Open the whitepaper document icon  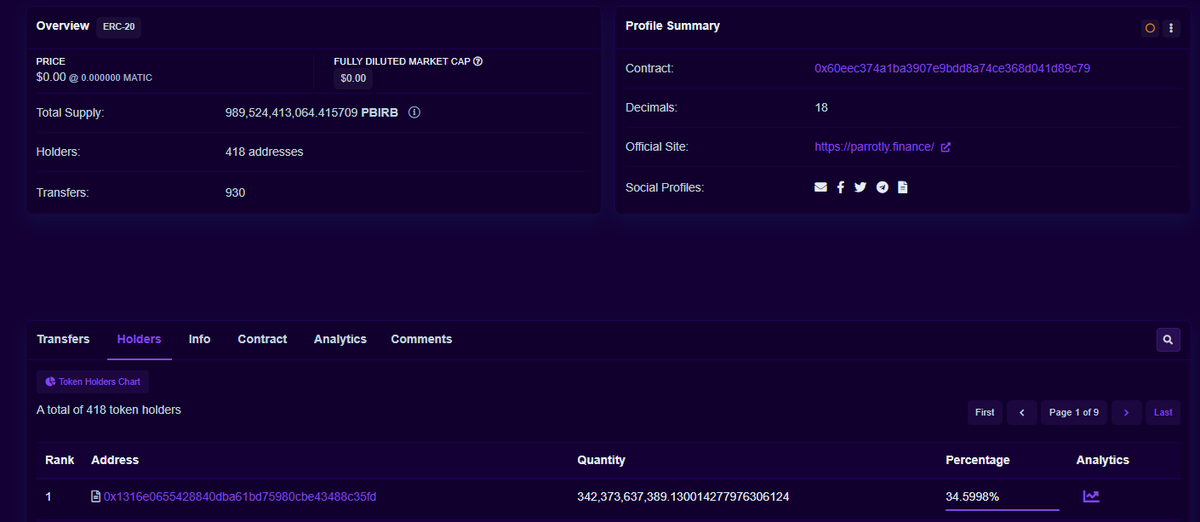coord(902,187)
